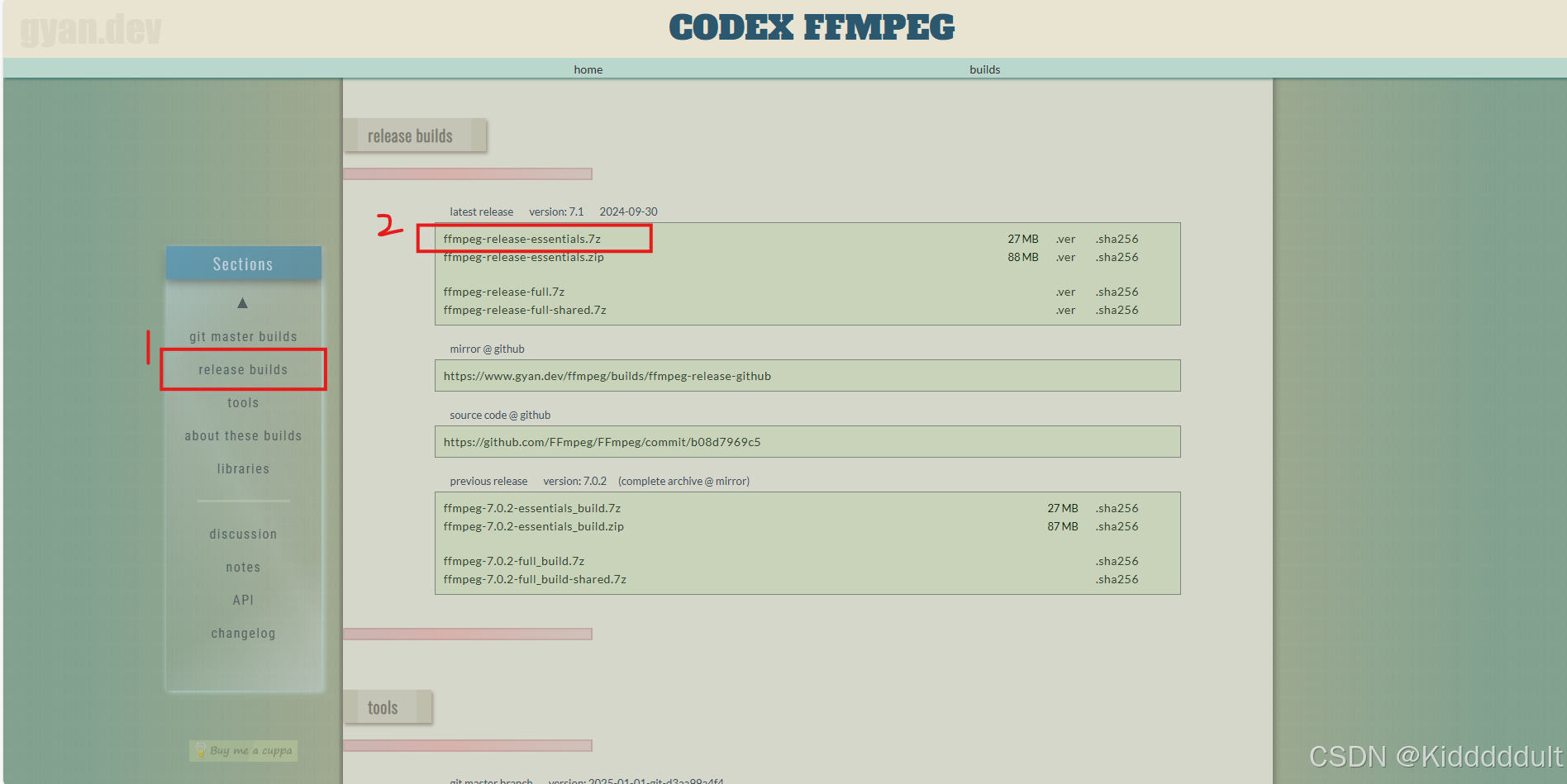
Task: Click the previous release label
Action: tap(488, 481)
